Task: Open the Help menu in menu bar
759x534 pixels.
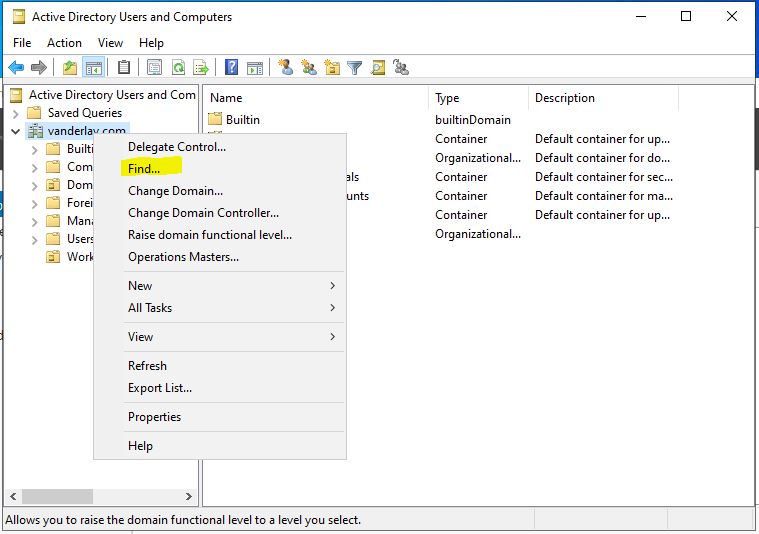Action: point(152,43)
